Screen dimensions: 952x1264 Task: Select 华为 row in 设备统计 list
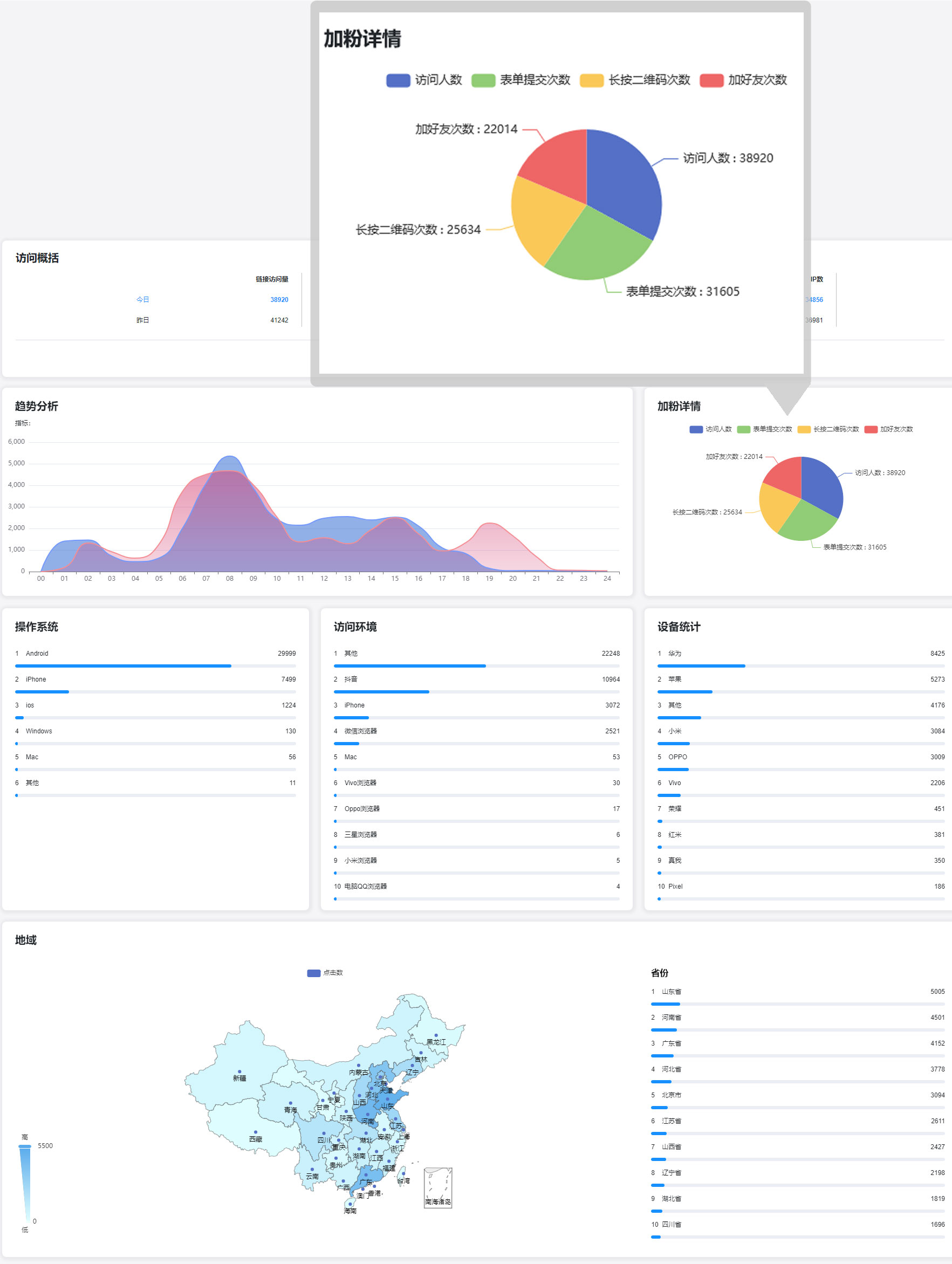pos(800,654)
